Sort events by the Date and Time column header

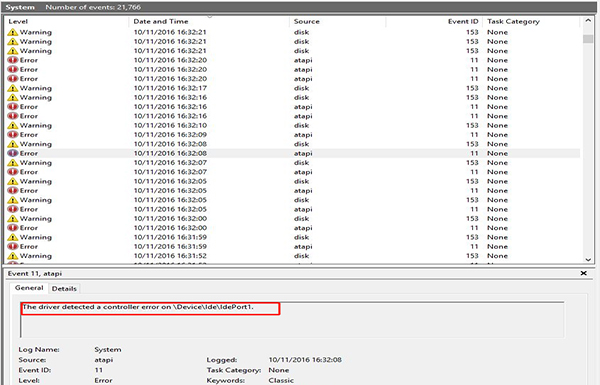209,21
